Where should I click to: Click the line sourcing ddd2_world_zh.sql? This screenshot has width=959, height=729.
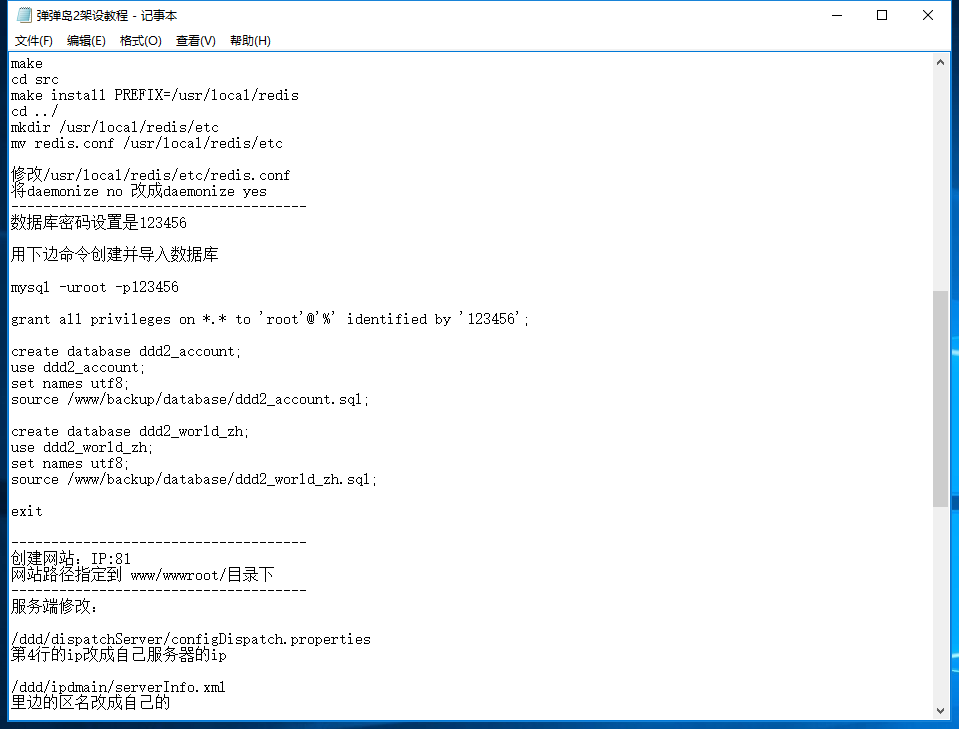[x=194, y=479]
